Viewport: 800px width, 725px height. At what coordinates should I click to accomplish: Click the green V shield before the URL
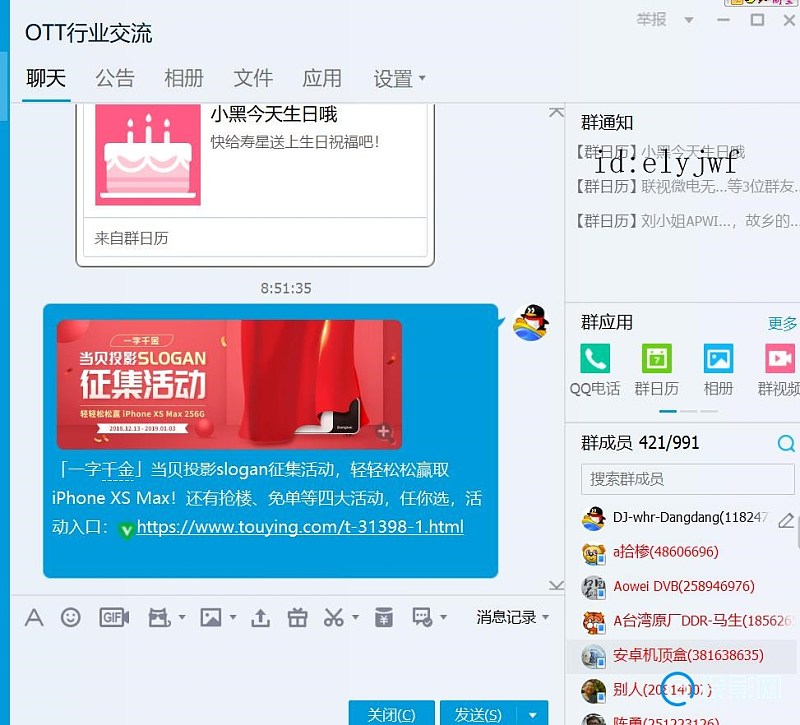click(x=126, y=530)
